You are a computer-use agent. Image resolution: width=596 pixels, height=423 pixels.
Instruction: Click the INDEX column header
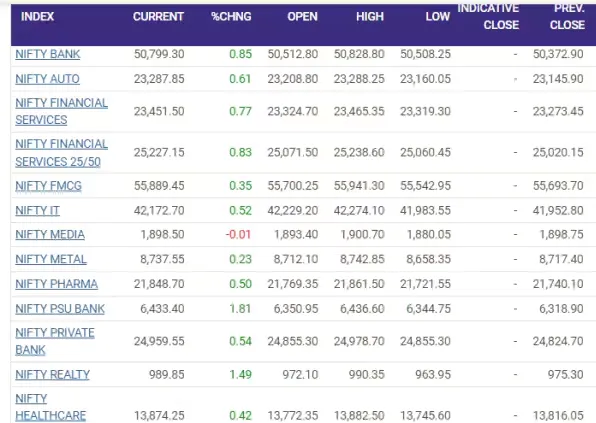37,17
